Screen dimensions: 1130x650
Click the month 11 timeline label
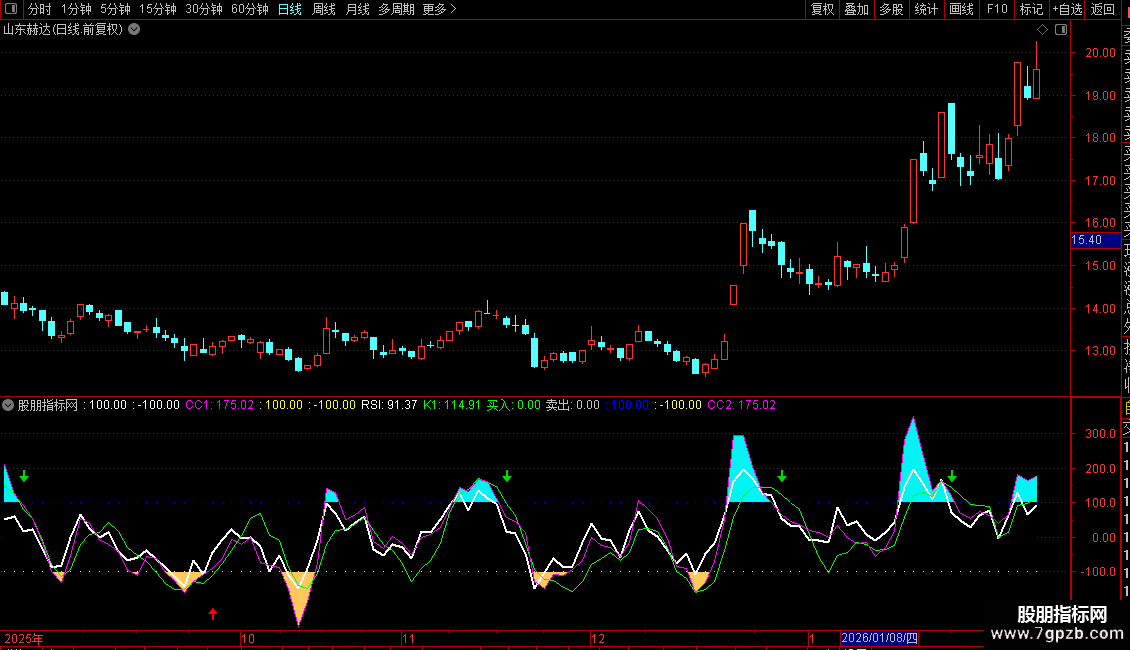[409, 638]
